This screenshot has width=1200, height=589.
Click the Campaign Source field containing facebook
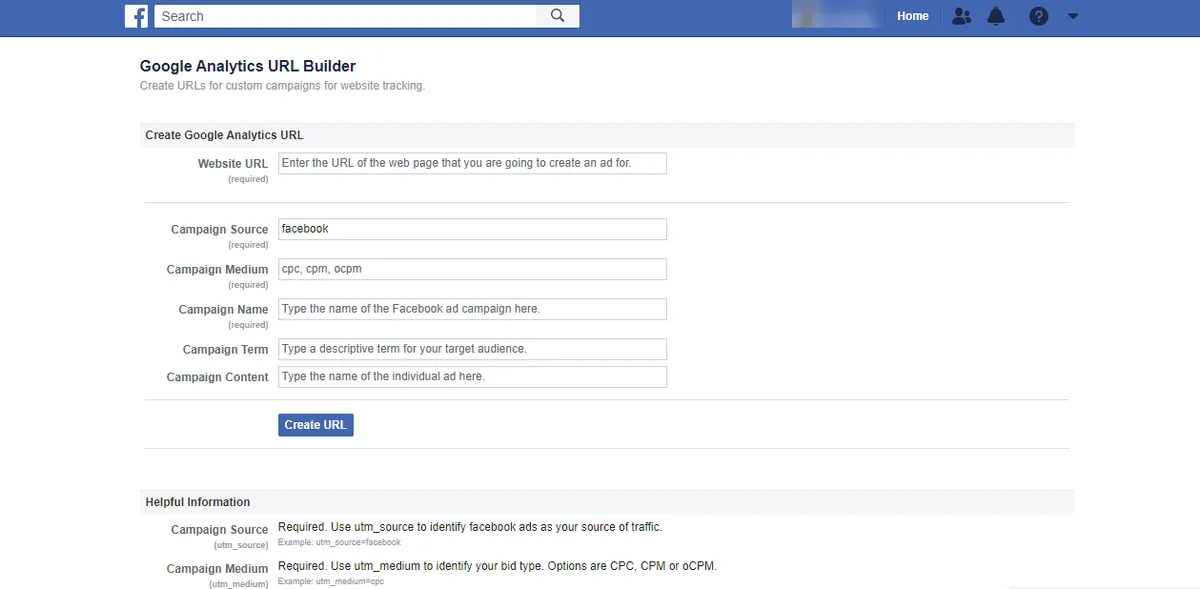click(471, 228)
